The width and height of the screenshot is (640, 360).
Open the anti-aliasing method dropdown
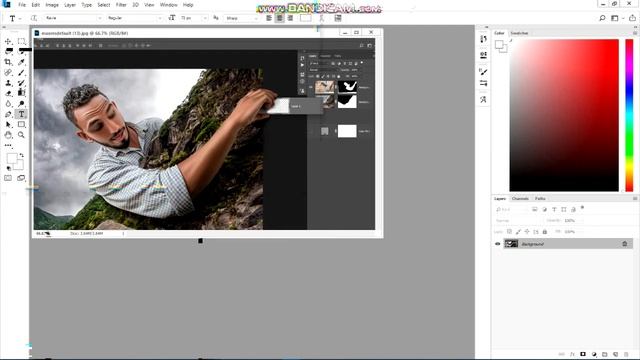click(242, 18)
